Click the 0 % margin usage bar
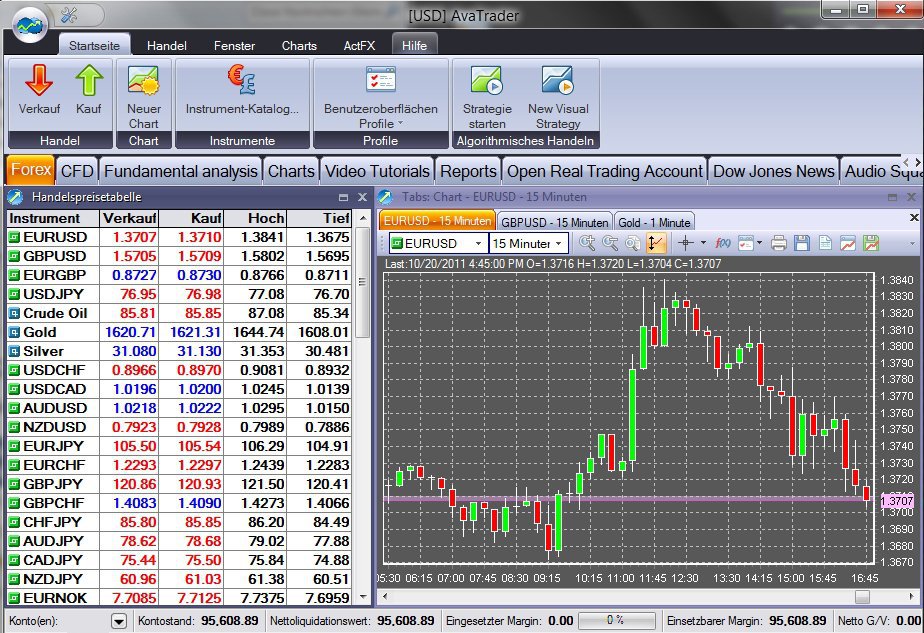The image size is (924, 633). [x=617, y=621]
